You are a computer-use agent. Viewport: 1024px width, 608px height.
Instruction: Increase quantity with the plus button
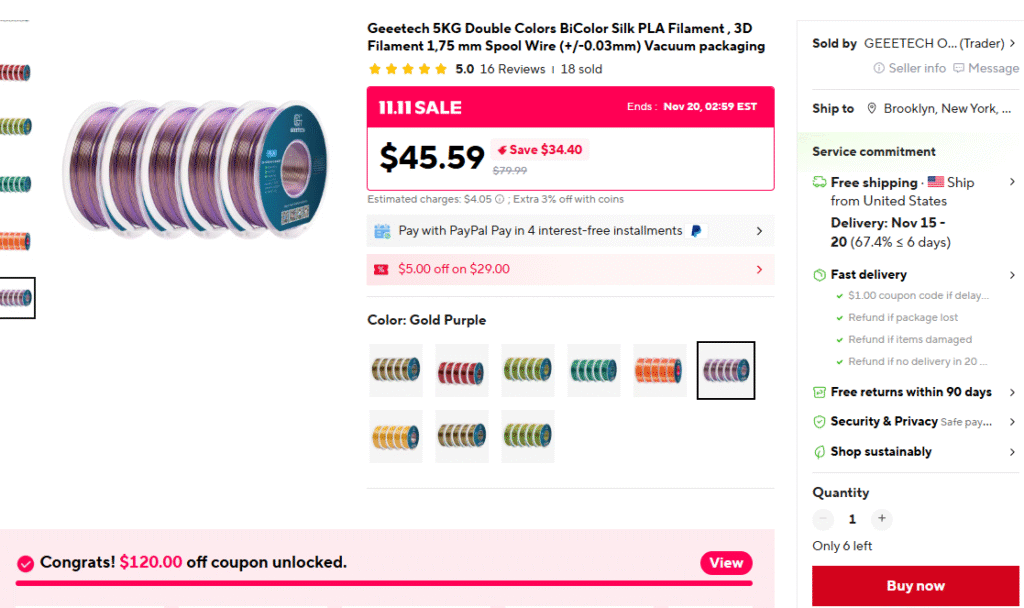tap(881, 519)
